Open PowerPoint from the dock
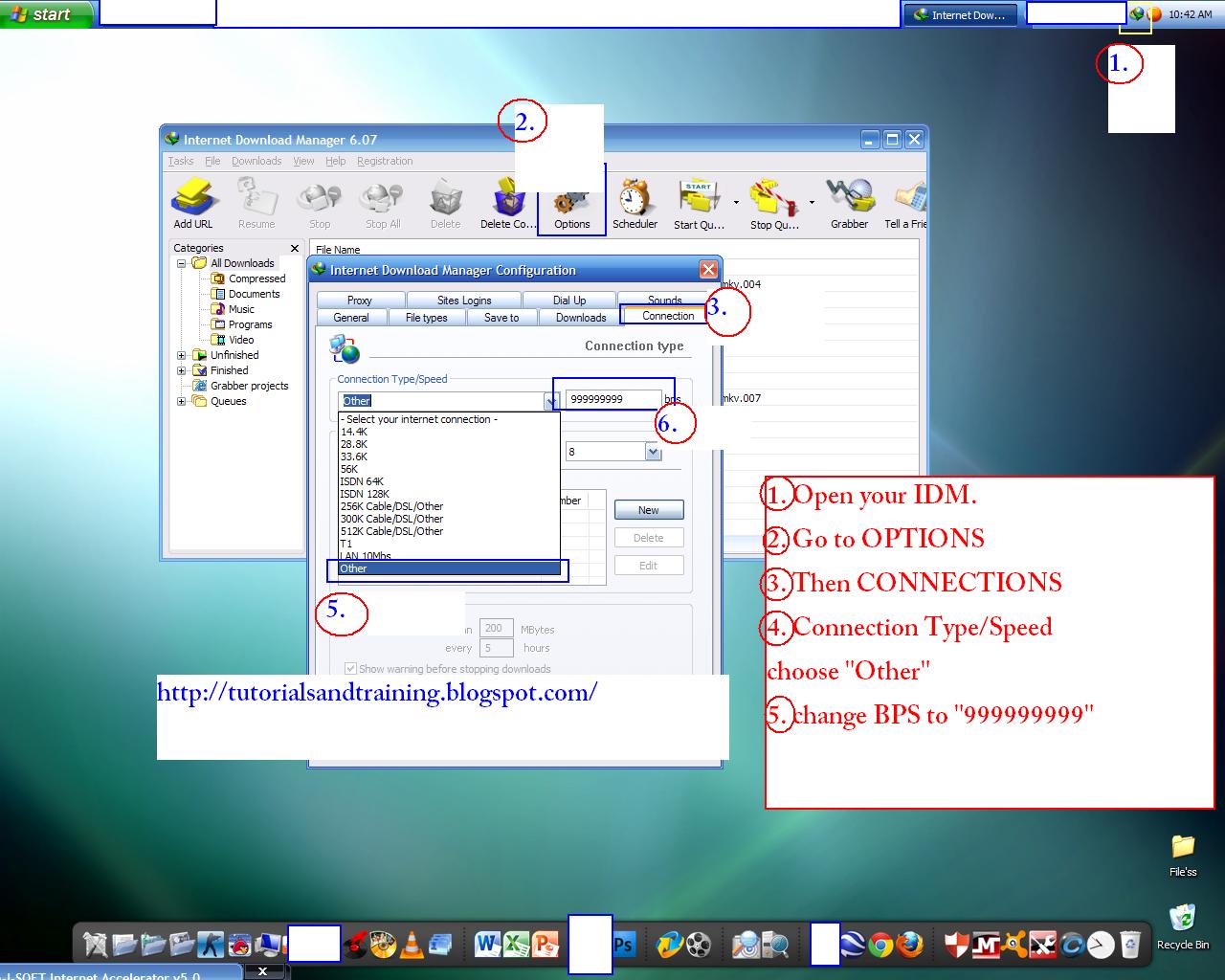Viewport: 1225px width, 980px height. pos(546,945)
